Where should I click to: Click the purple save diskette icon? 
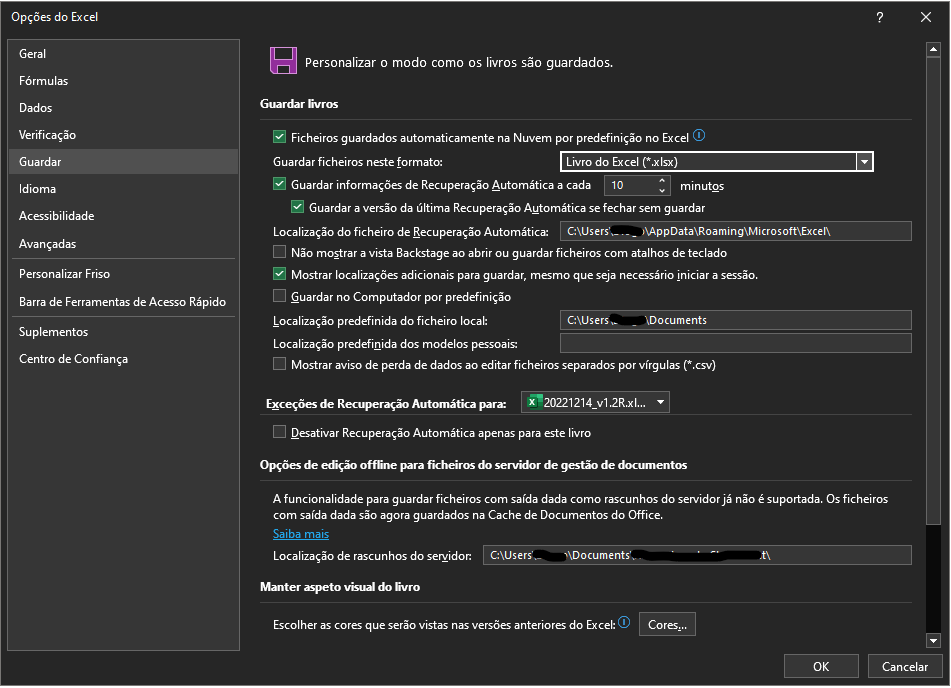point(283,61)
